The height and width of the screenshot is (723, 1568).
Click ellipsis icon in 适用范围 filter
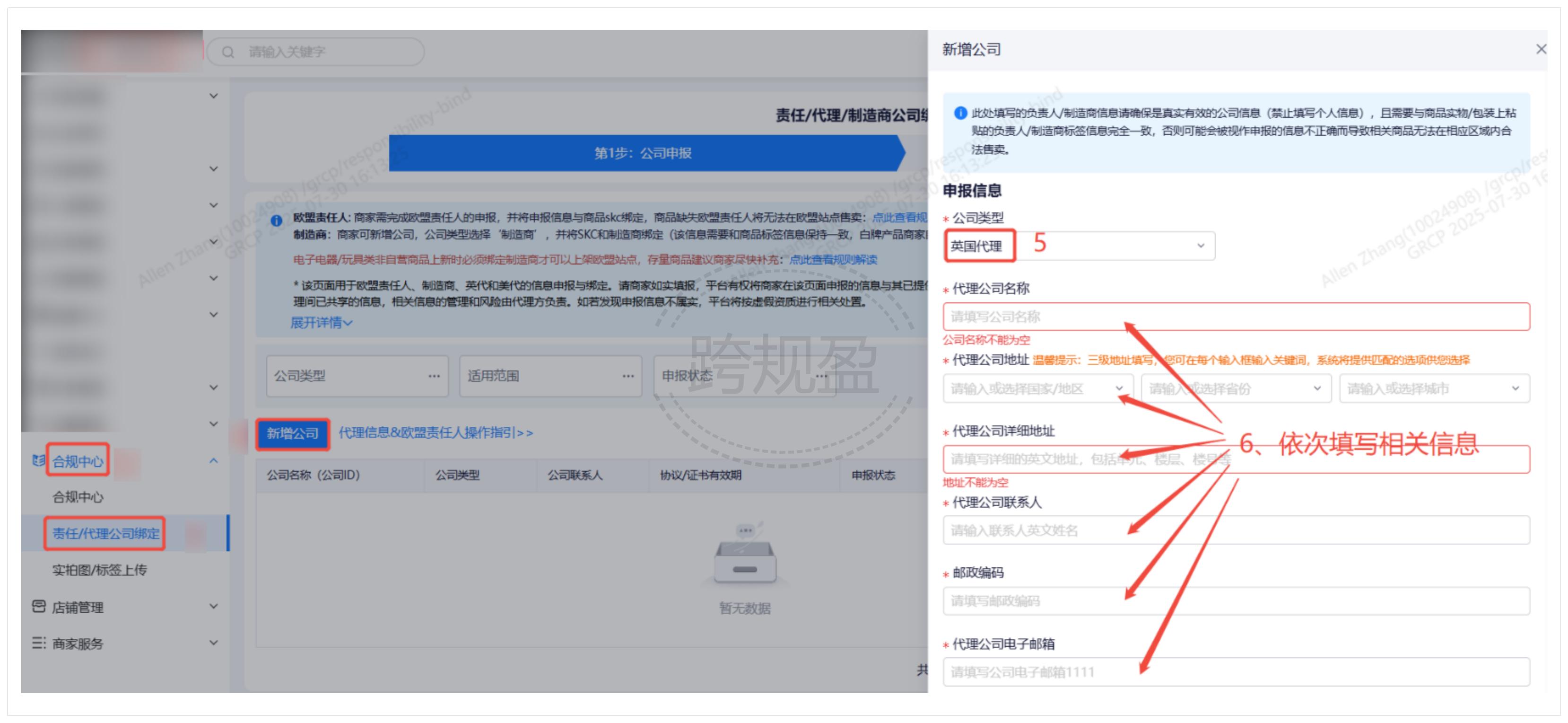[627, 377]
